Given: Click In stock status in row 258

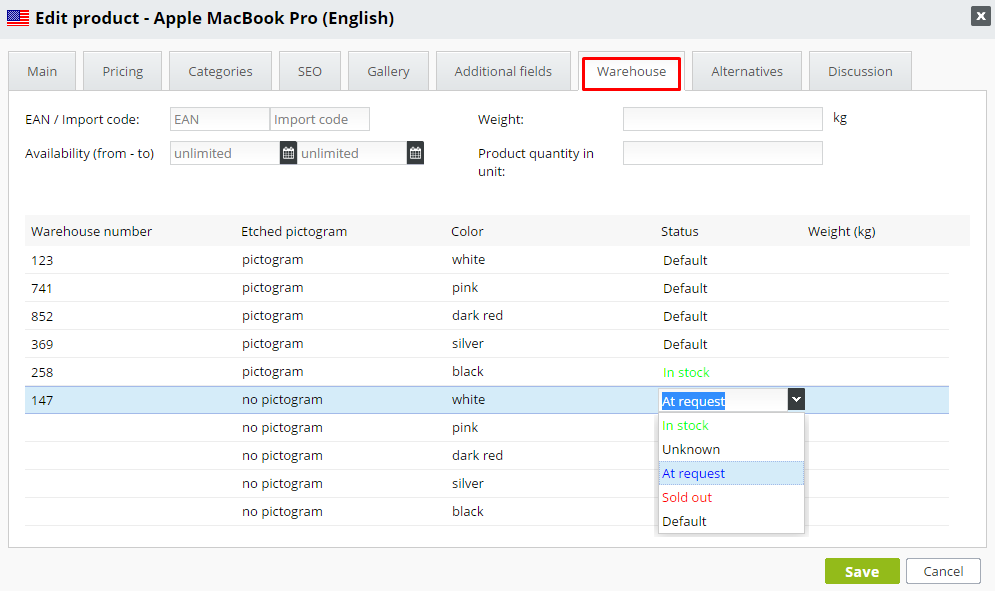Looking at the screenshot, I should pos(686,372).
